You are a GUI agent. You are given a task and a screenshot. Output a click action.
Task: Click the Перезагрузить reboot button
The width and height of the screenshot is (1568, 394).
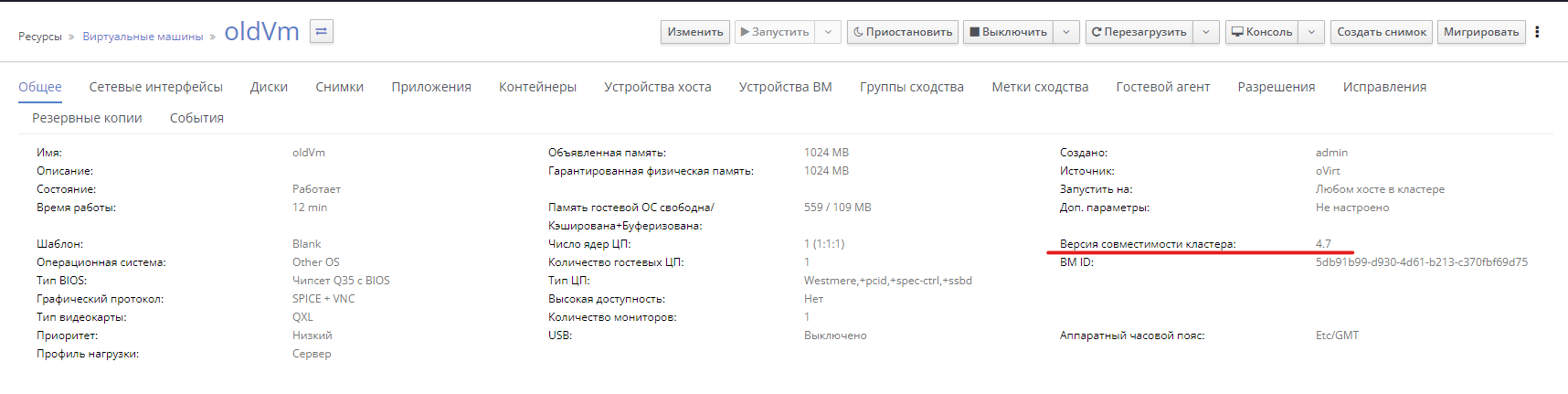tap(1139, 32)
